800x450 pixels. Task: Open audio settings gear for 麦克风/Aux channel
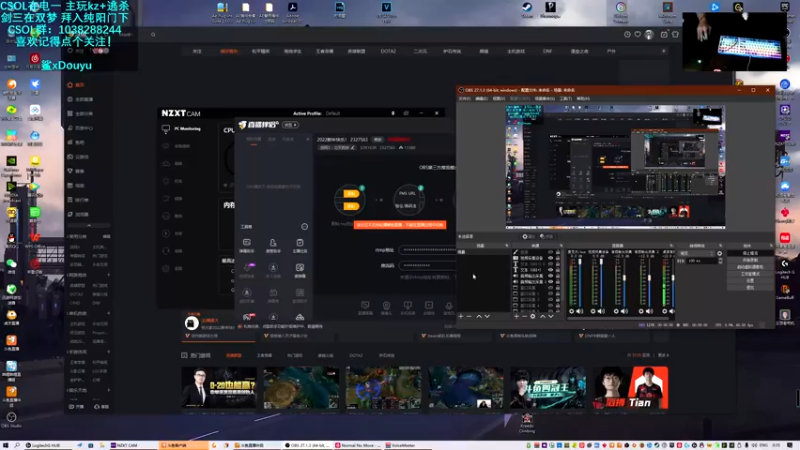[x=572, y=311]
